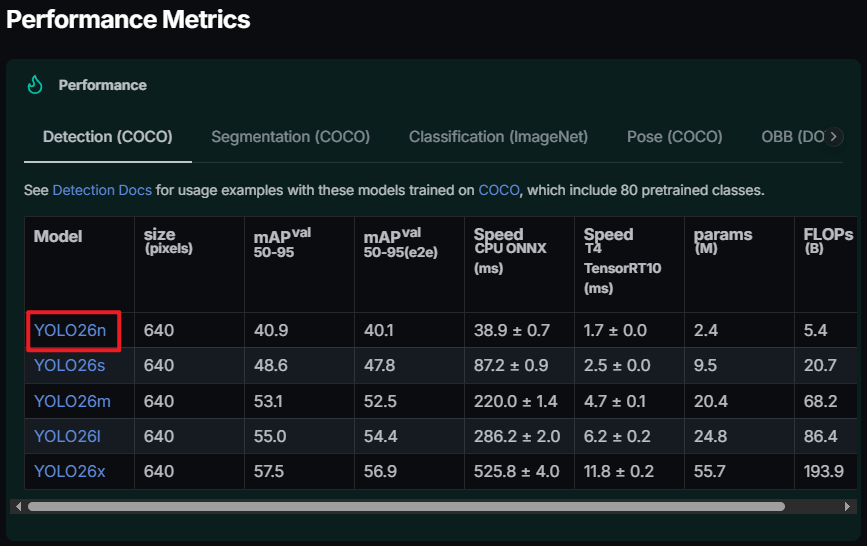
Task: Click the 24.8 params value
Action: [x=711, y=436]
